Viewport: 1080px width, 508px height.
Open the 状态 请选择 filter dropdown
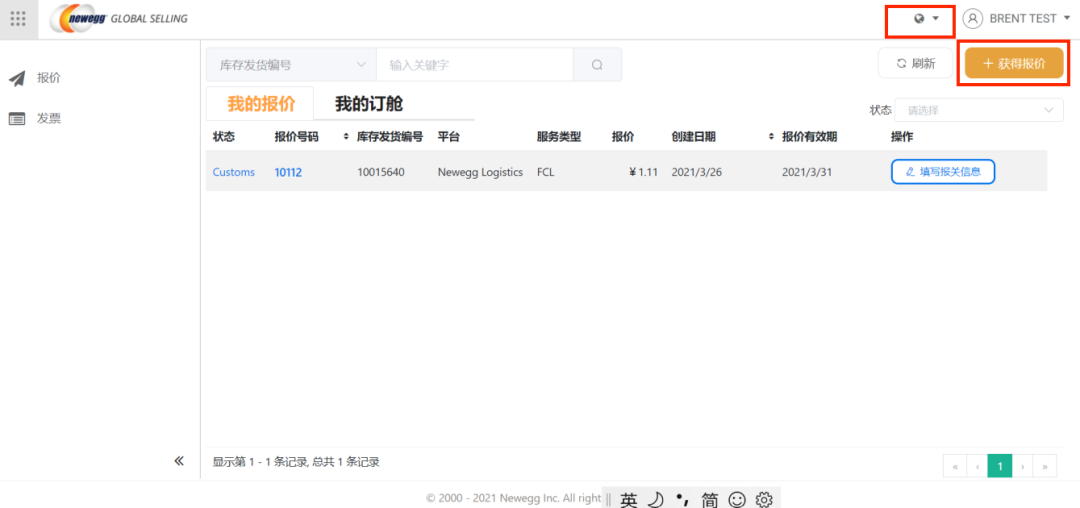[979, 110]
